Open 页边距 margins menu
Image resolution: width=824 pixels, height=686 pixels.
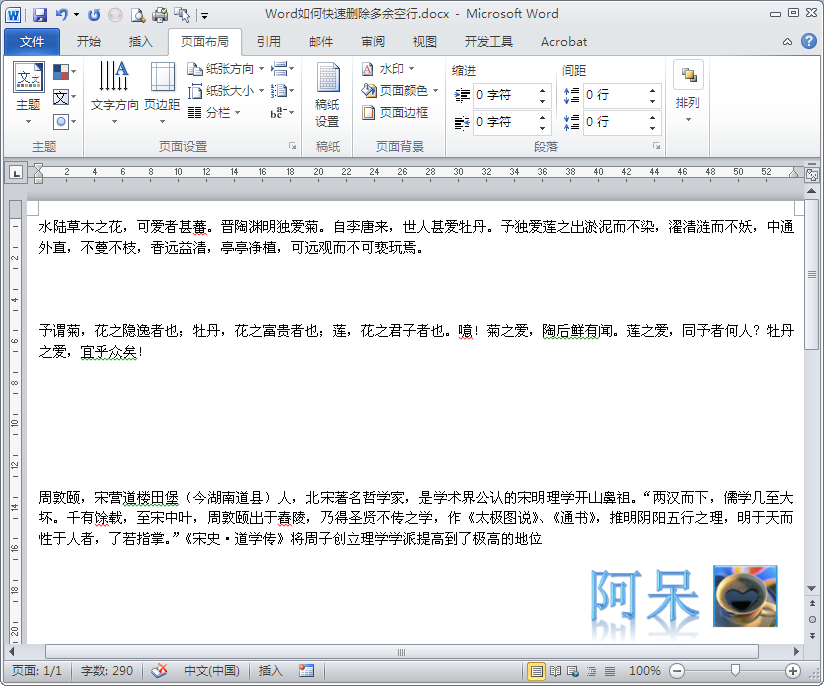tap(162, 93)
